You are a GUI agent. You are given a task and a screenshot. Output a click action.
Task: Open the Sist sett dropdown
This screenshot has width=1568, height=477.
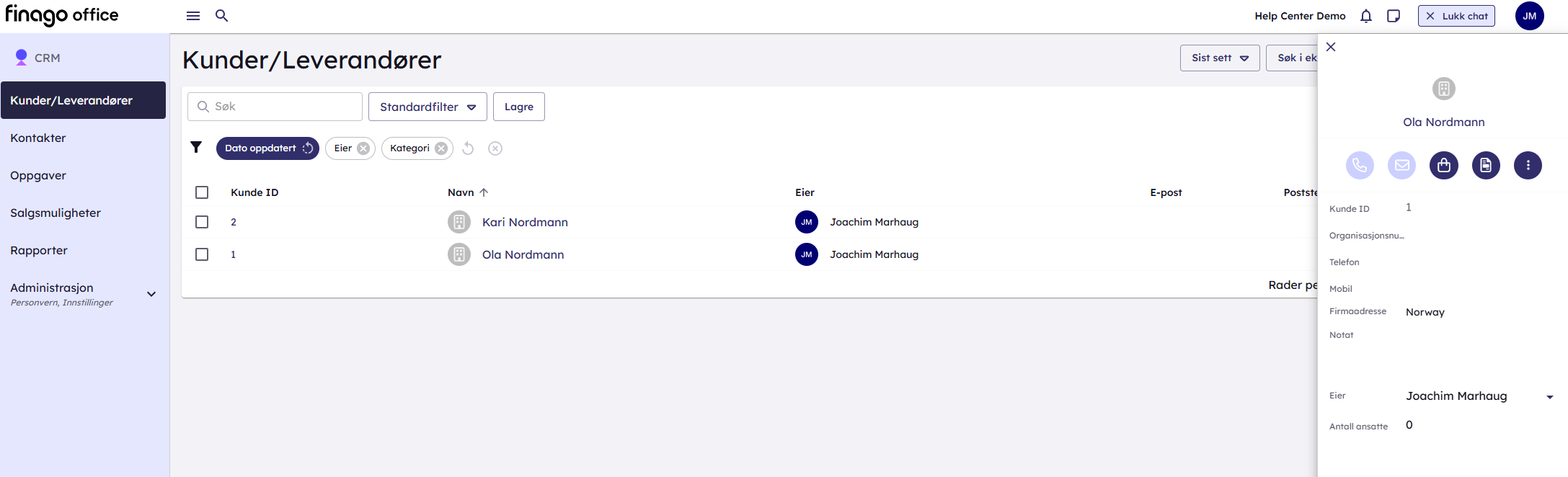tap(1219, 58)
